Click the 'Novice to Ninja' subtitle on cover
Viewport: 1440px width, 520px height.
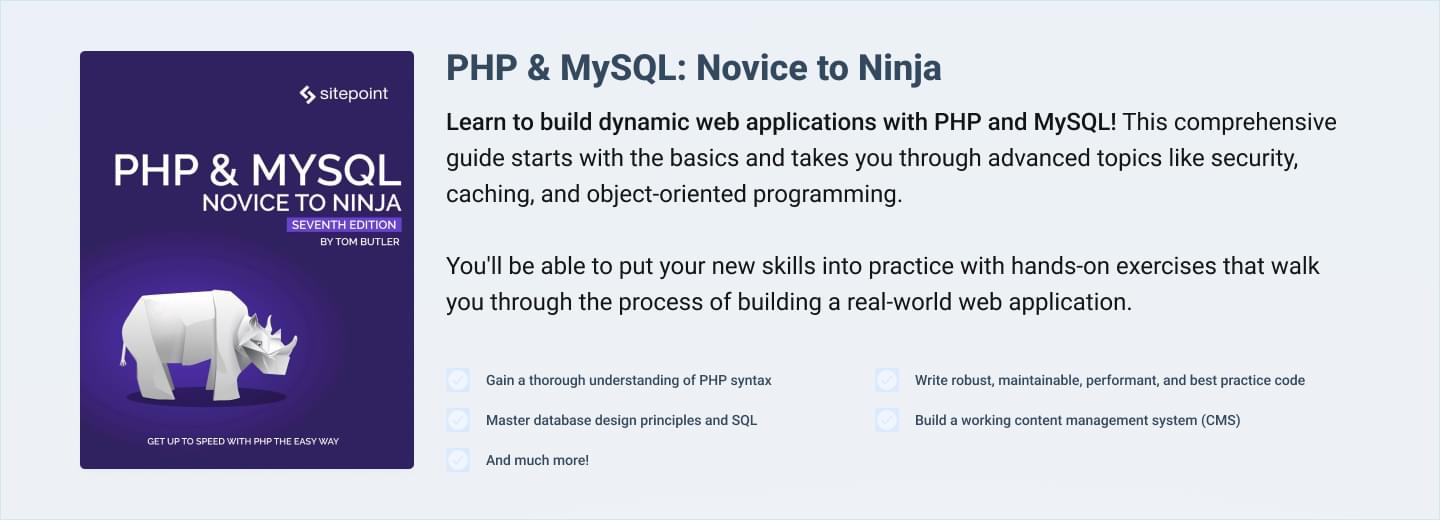[x=301, y=202]
